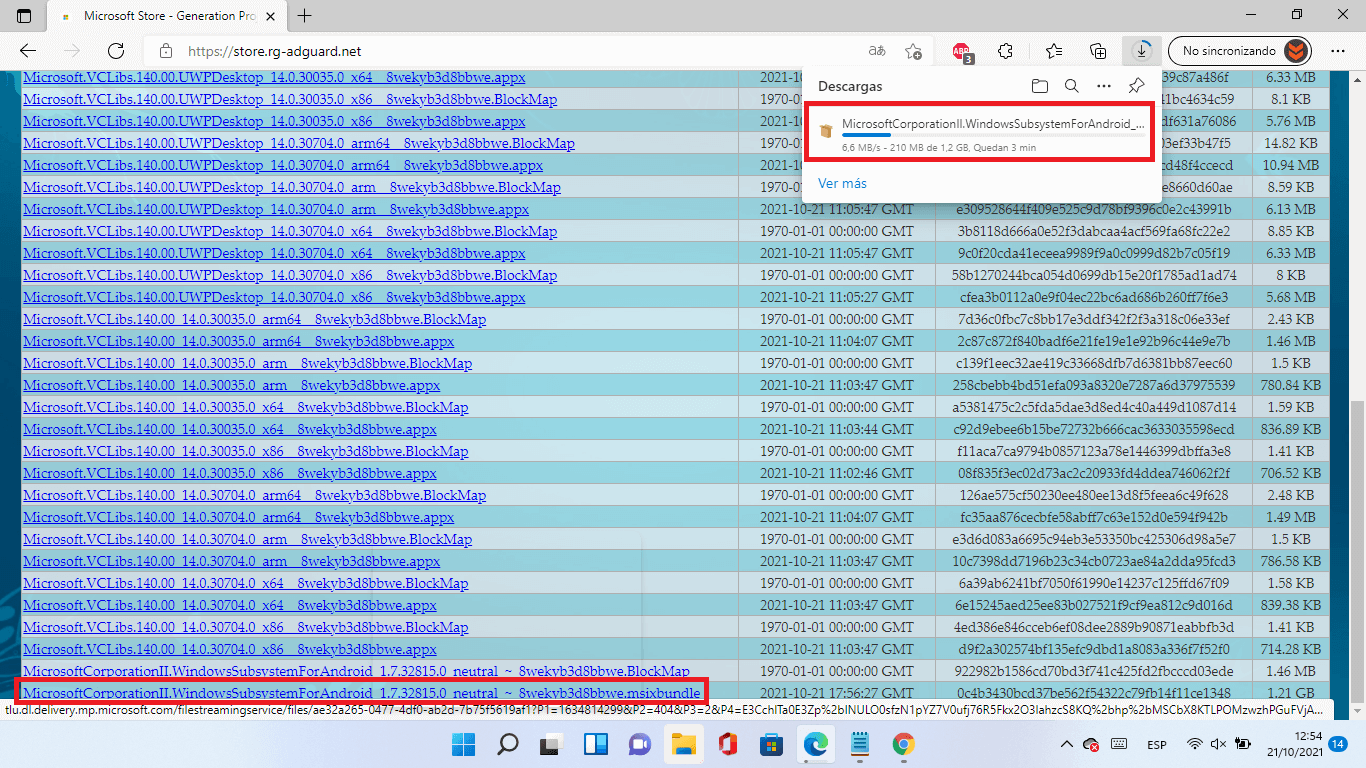Open Teams Chat on taskbar
1366x768 pixels.
pos(639,744)
